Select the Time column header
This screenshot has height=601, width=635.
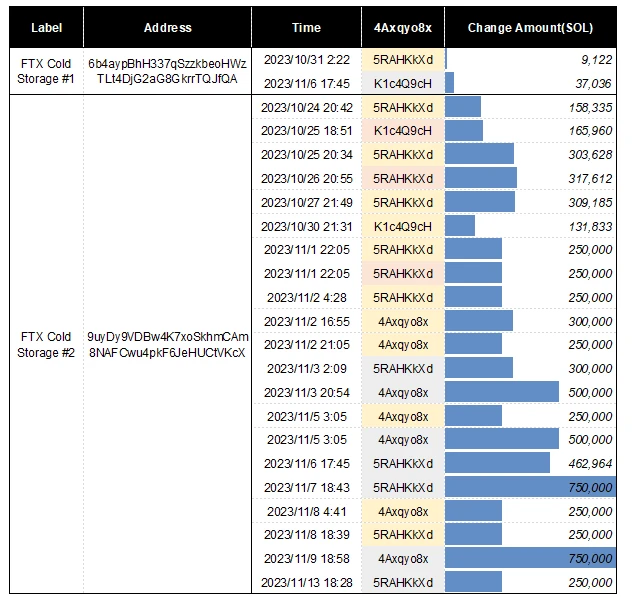[x=306, y=28]
